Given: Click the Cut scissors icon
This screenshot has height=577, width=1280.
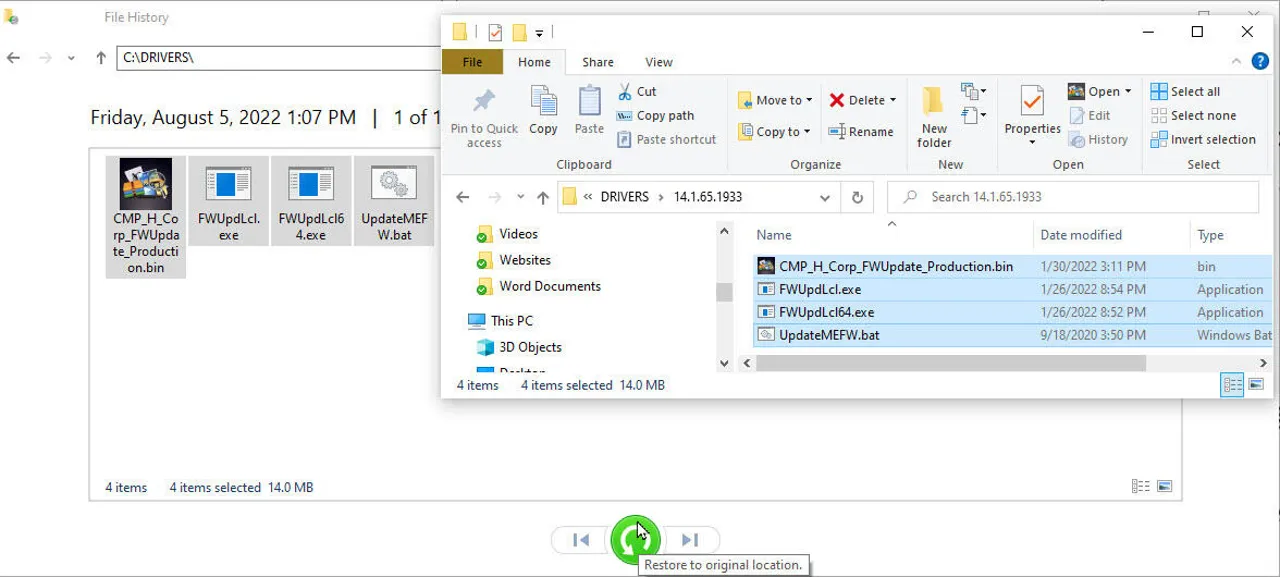Looking at the screenshot, I should [625, 92].
